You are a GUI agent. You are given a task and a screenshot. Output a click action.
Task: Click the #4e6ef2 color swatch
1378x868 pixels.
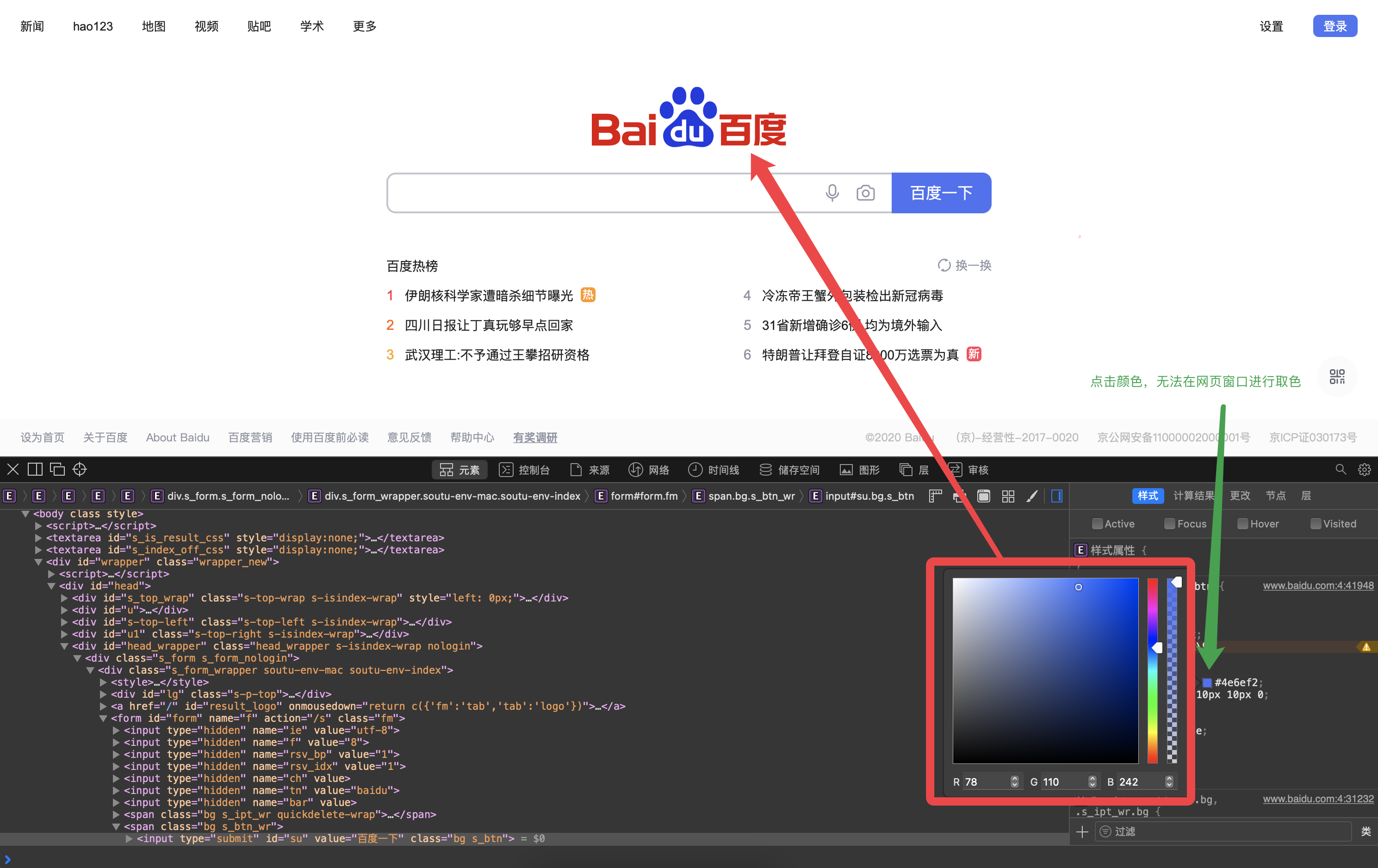tap(1207, 682)
